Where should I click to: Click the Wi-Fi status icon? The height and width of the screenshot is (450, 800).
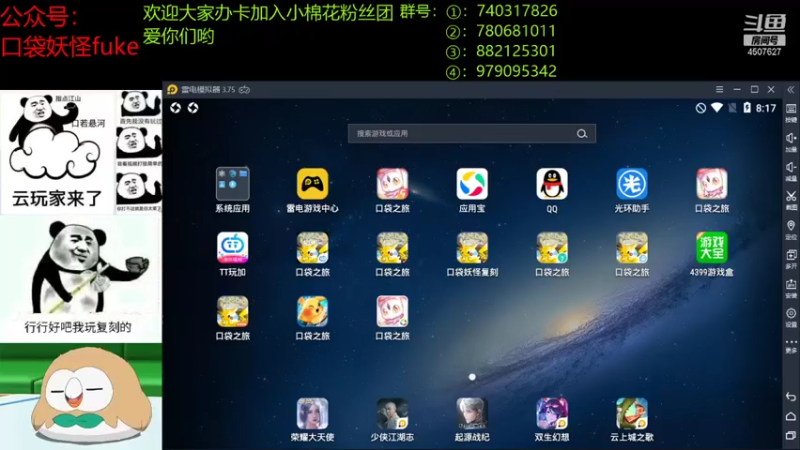[717, 108]
